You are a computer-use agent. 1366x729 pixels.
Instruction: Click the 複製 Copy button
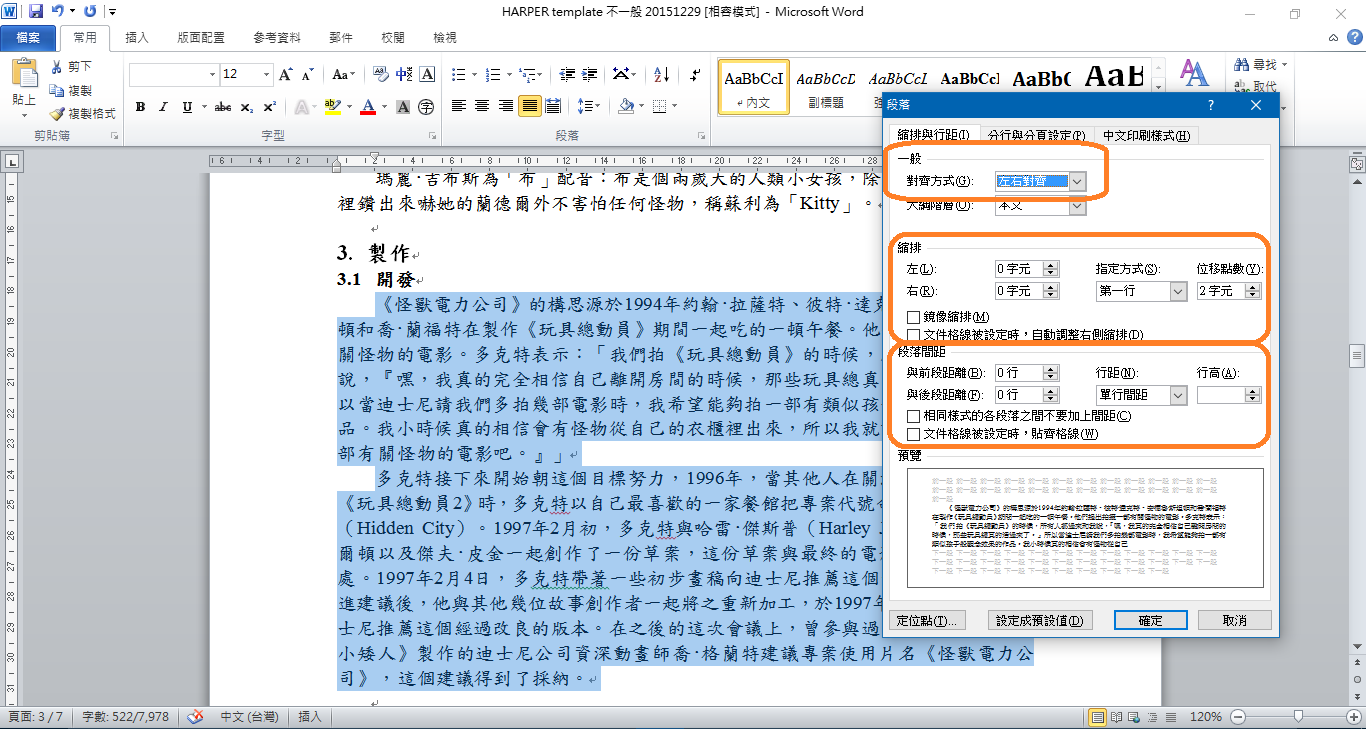tap(71, 90)
